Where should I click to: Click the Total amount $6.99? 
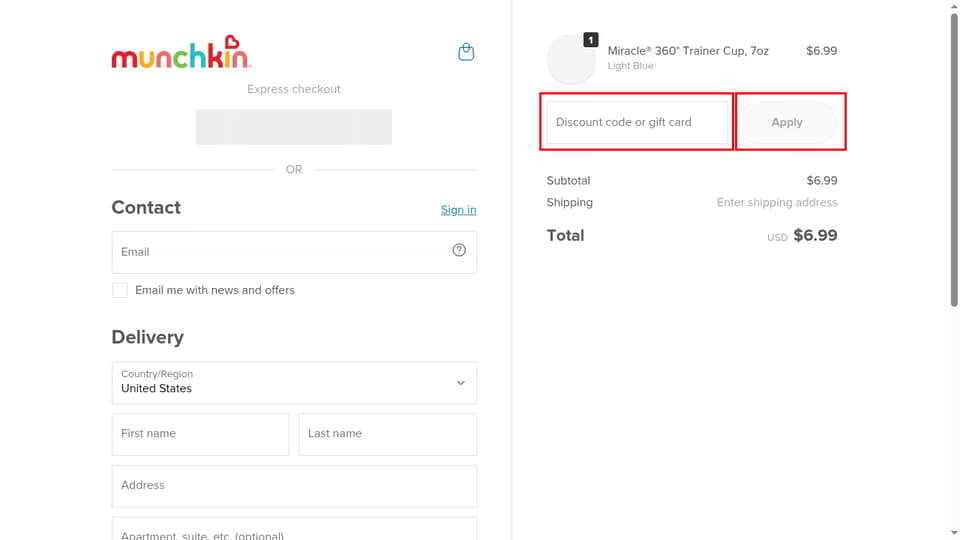(815, 235)
